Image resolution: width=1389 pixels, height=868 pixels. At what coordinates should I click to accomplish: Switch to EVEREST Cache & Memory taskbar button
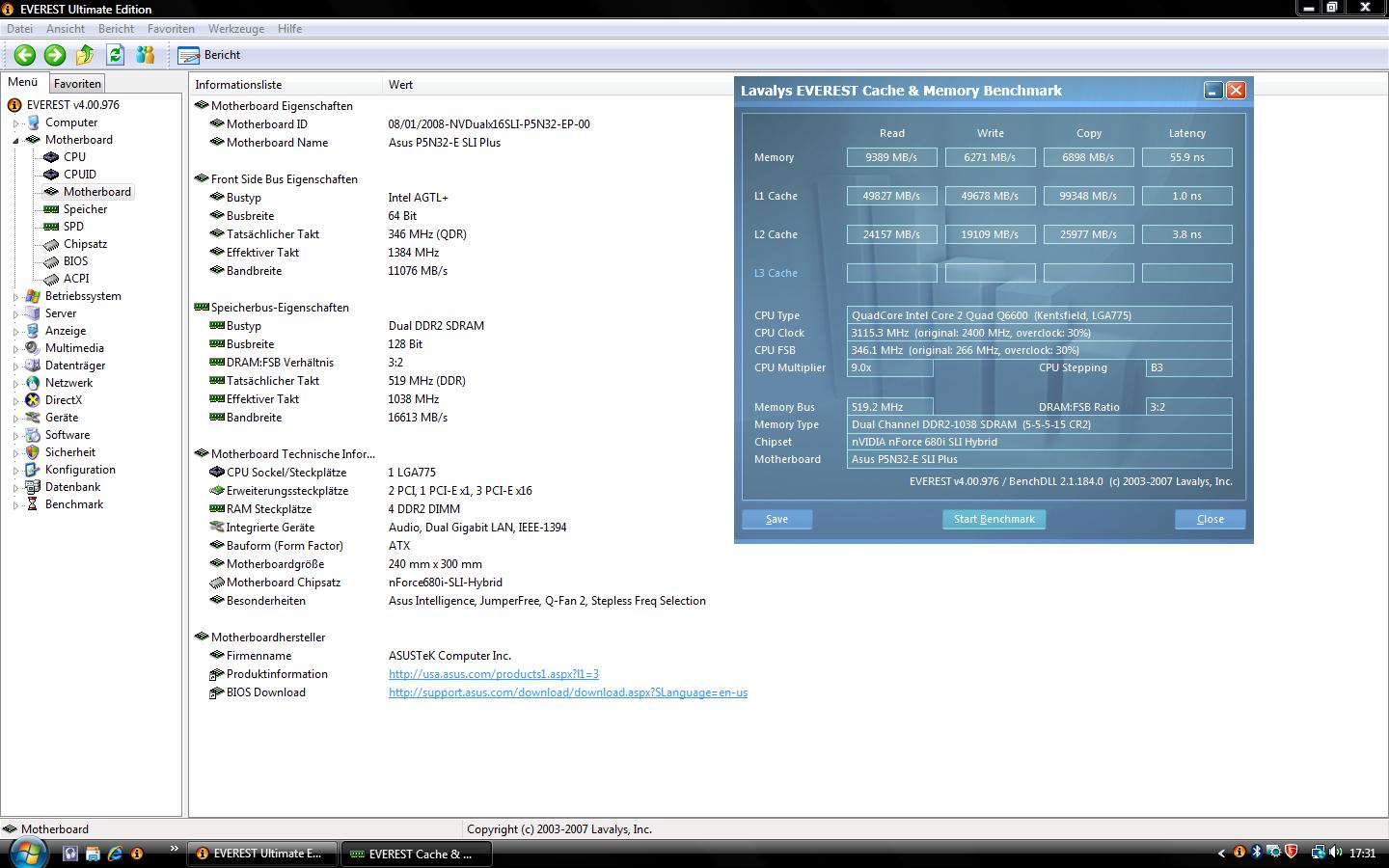[416, 854]
